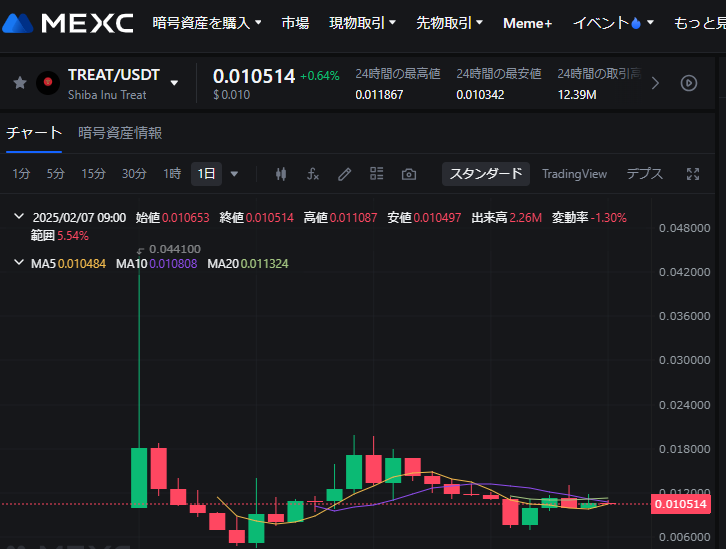This screenshot has width=726, height=549.
Task: Click the 24h volume 12.39M
Action: tap(577, 95)
